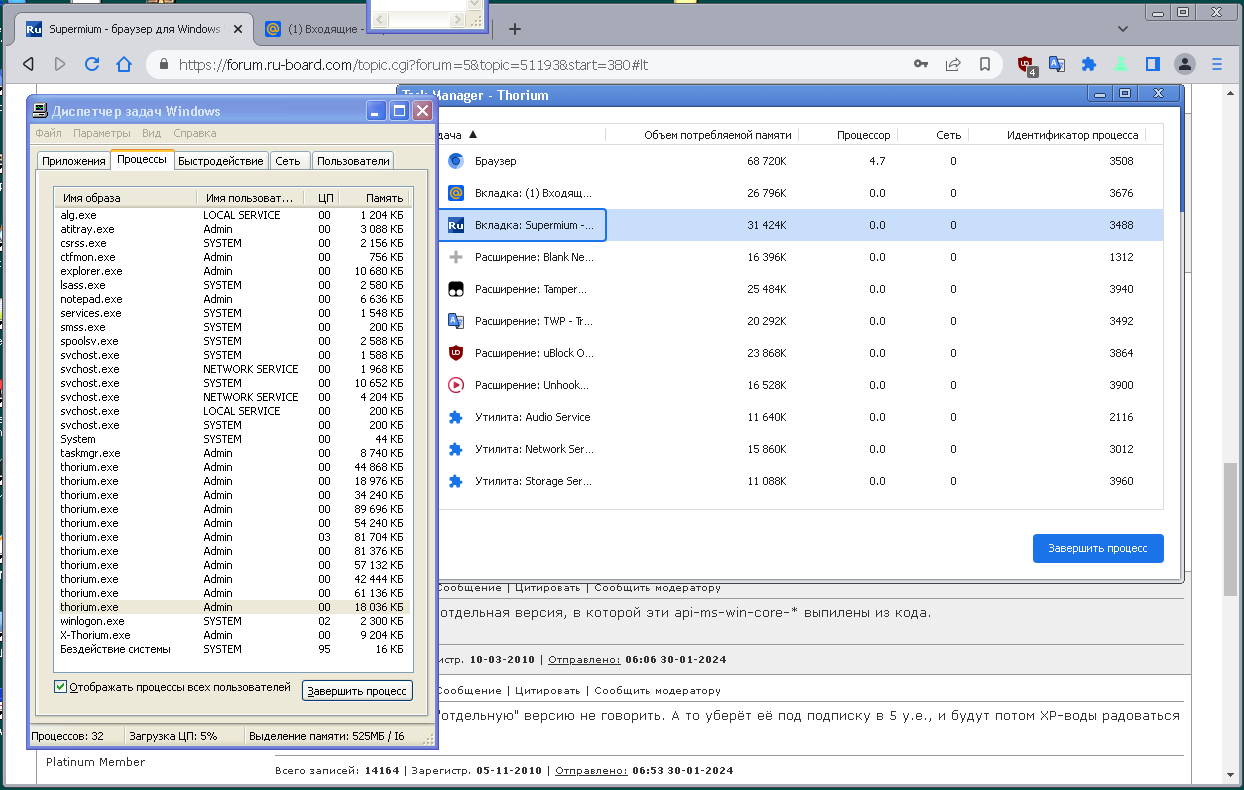The height and width of the screenshot is (790, 1244).
Task: Go back in browser history
Action: click(29, 64)
